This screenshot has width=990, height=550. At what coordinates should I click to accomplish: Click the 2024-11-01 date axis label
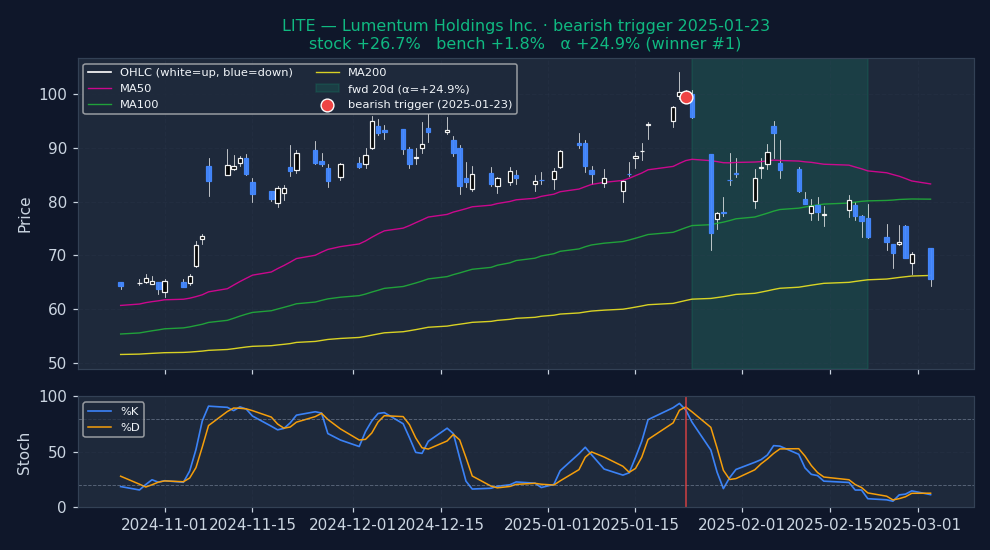coord(165,525)
